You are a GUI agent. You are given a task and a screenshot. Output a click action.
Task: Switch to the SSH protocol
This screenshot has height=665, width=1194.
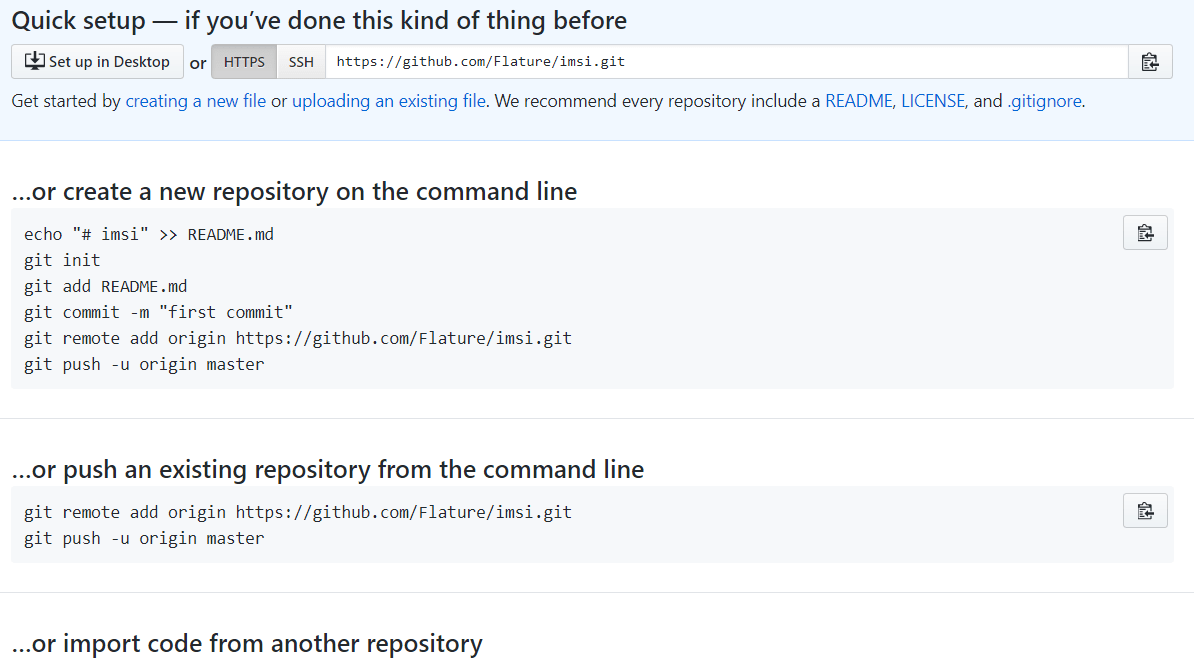tap(300, 61)
